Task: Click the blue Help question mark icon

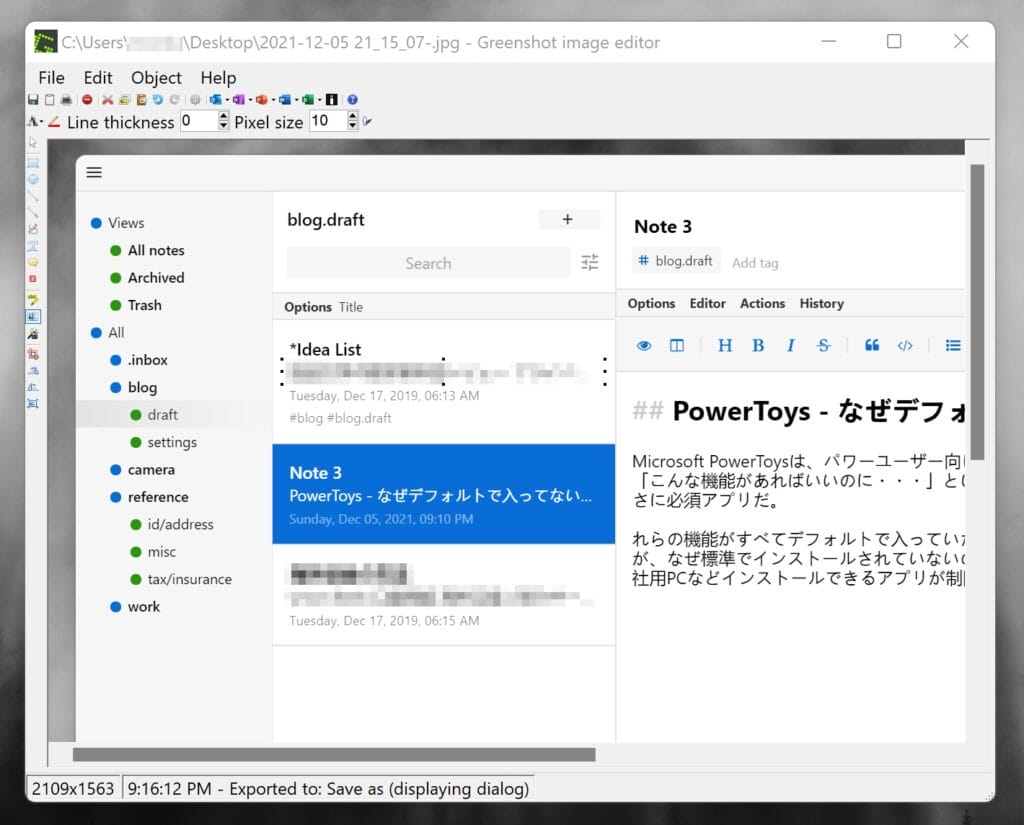Action: point(352,99)
